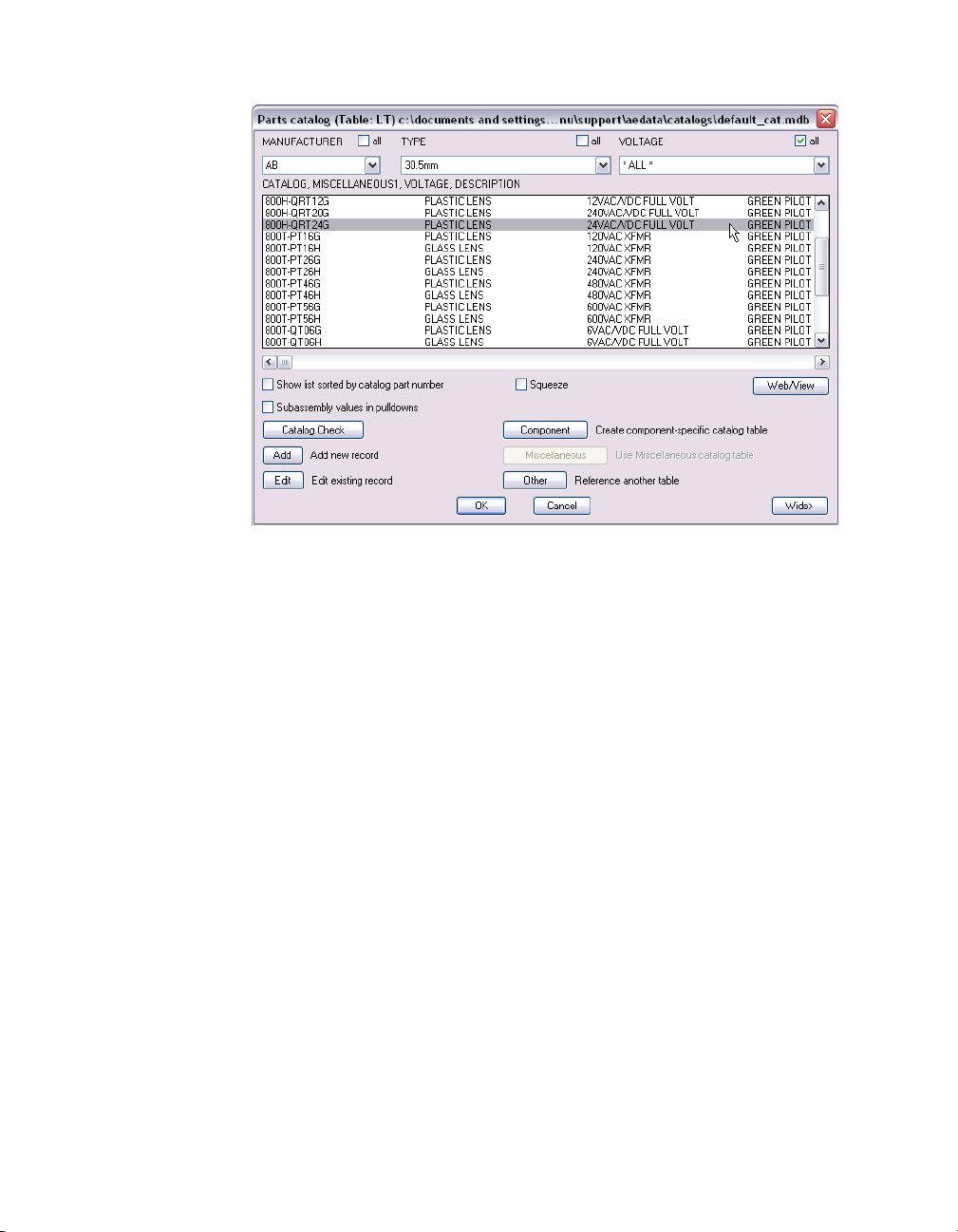Confirm with the OK button
The width and height of the screenshot is (958, 1232).
481,505
